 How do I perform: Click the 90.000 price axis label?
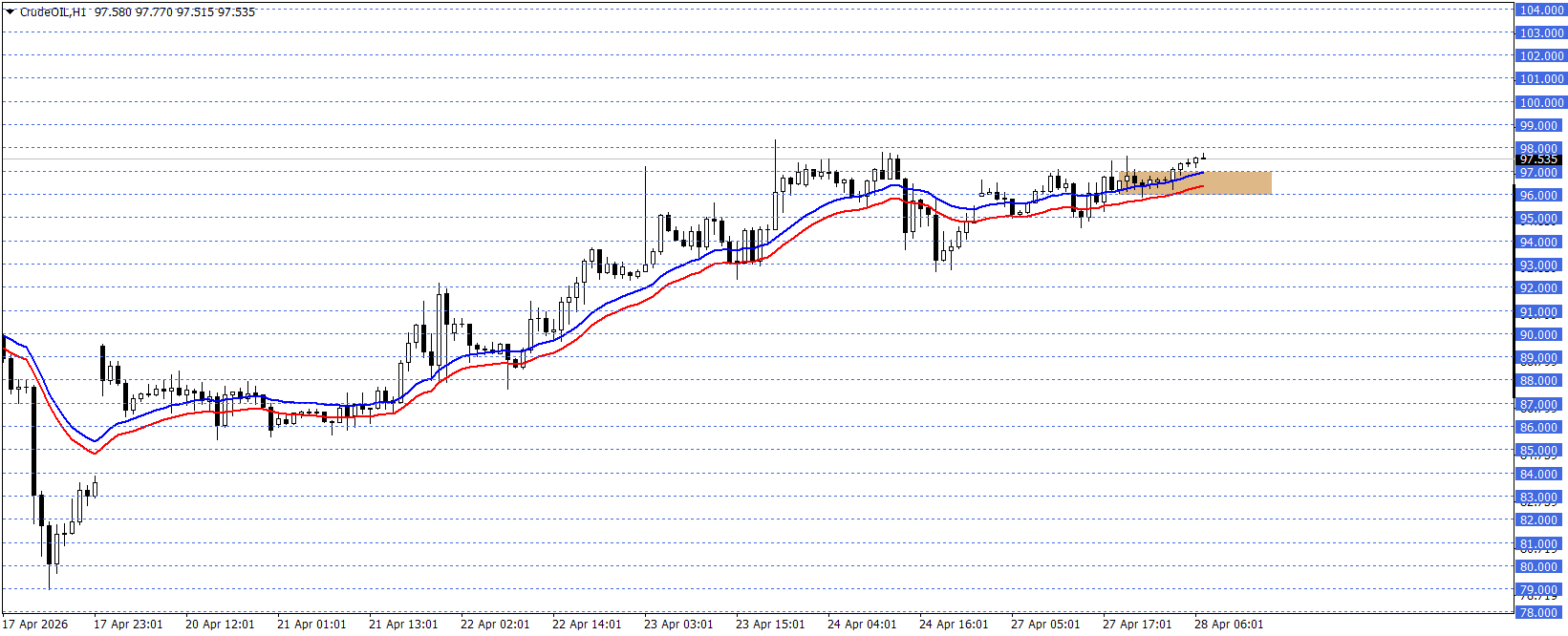1539,335
